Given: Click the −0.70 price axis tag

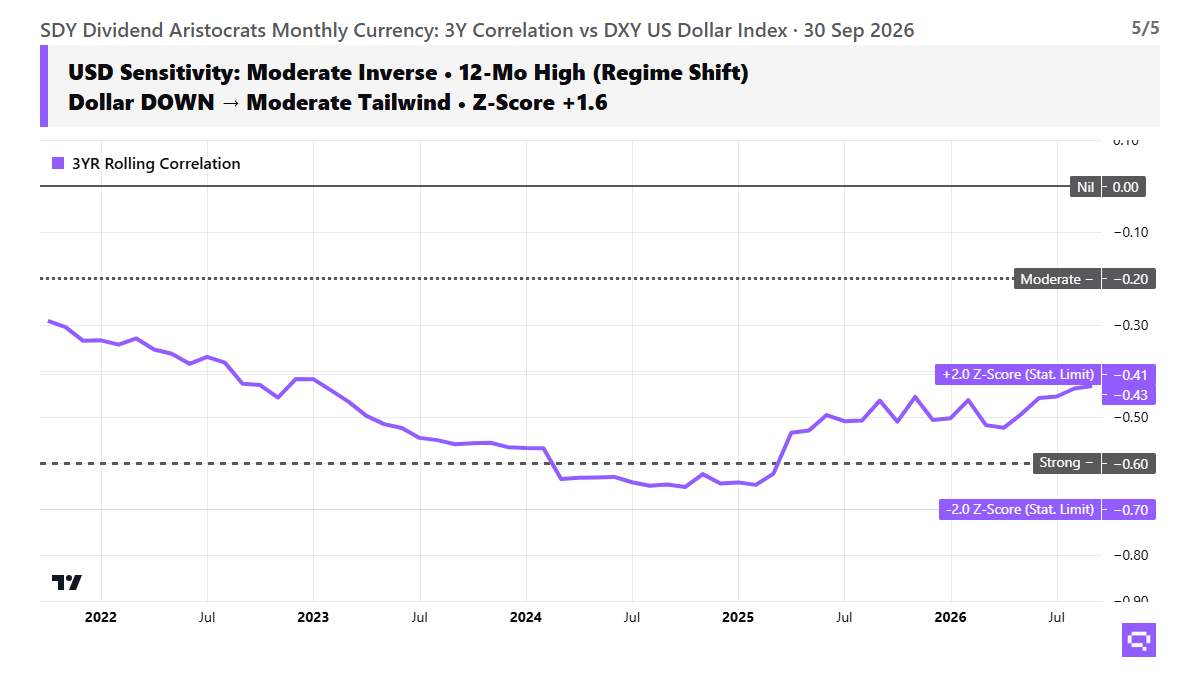Looking at the screenshot, I should [1128, 510].
